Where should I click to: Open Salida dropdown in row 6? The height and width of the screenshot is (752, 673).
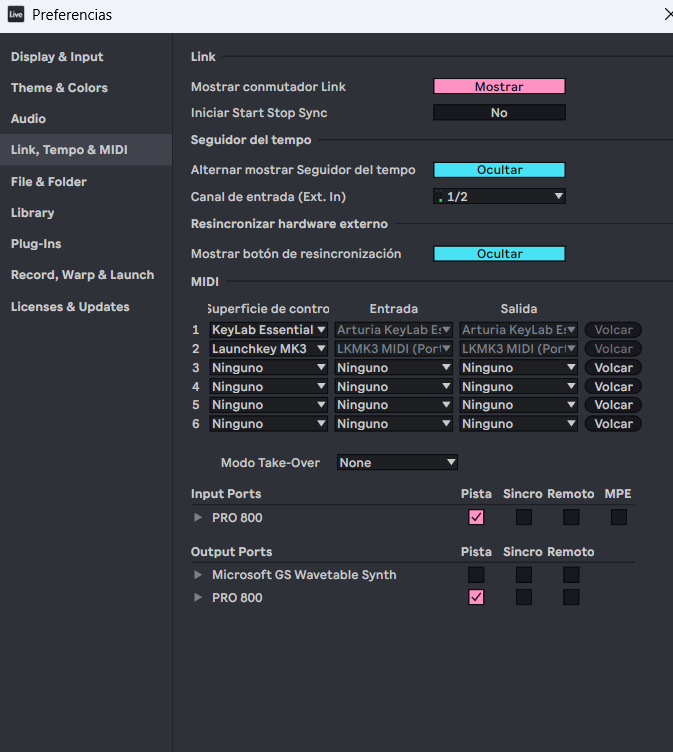pyautogui.click(x=519, y=424)
